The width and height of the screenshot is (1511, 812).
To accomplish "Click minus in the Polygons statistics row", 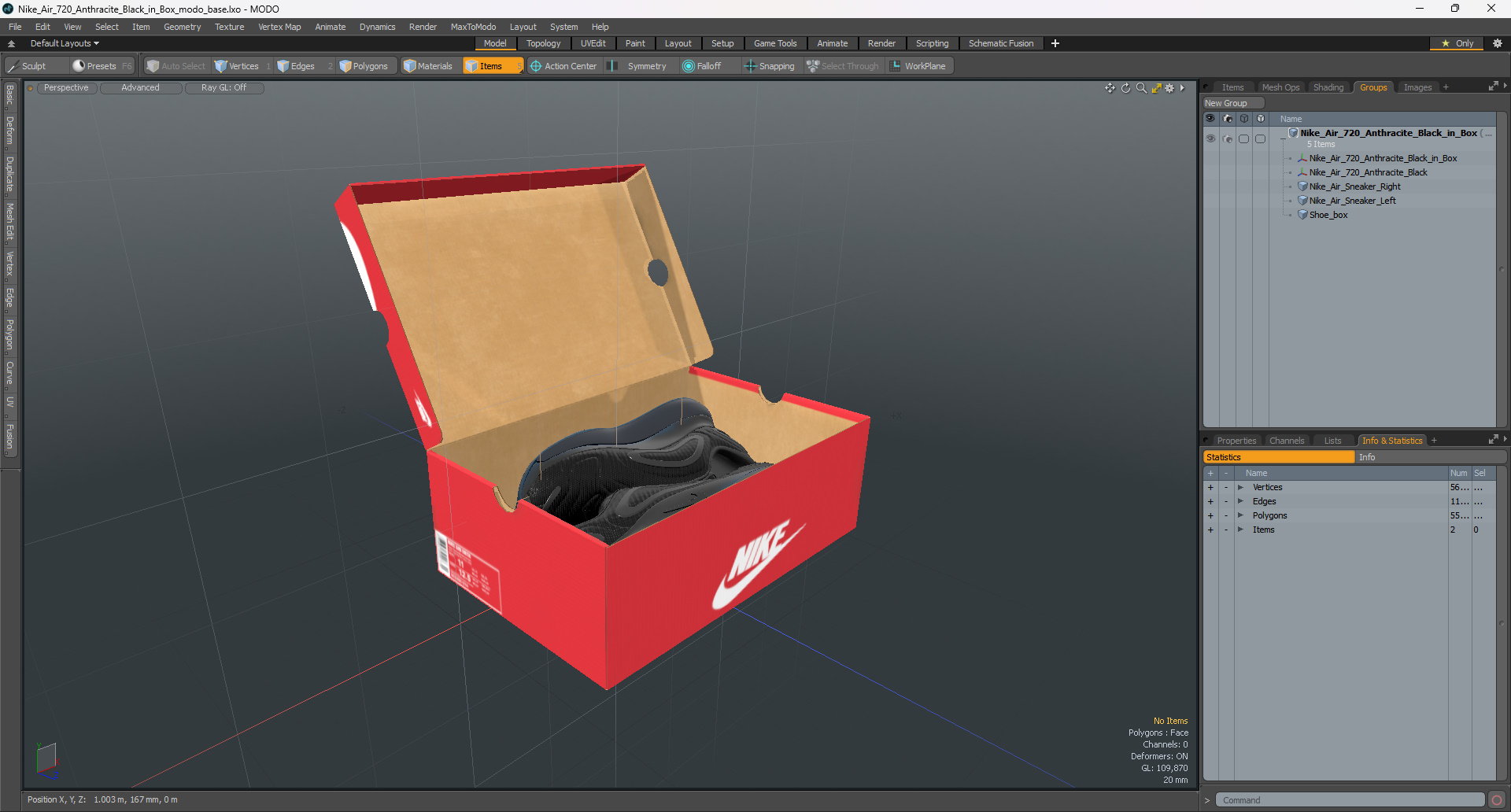I will 1225,515.
